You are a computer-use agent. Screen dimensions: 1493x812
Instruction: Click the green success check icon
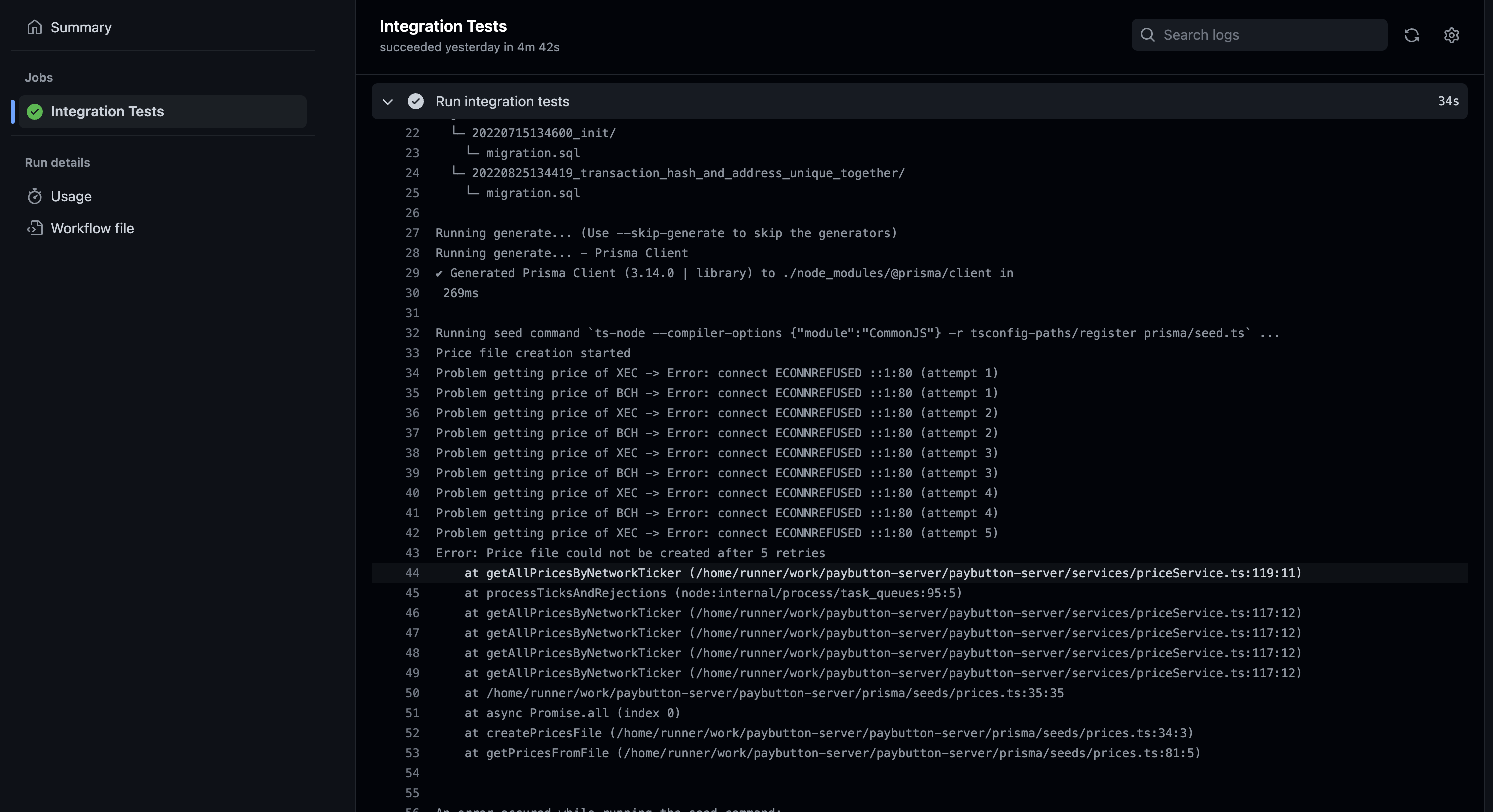35,112
